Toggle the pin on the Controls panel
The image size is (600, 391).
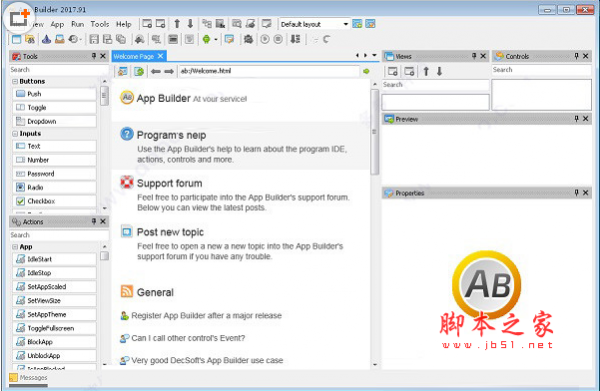pyautogui.click(x=576, y=56)
